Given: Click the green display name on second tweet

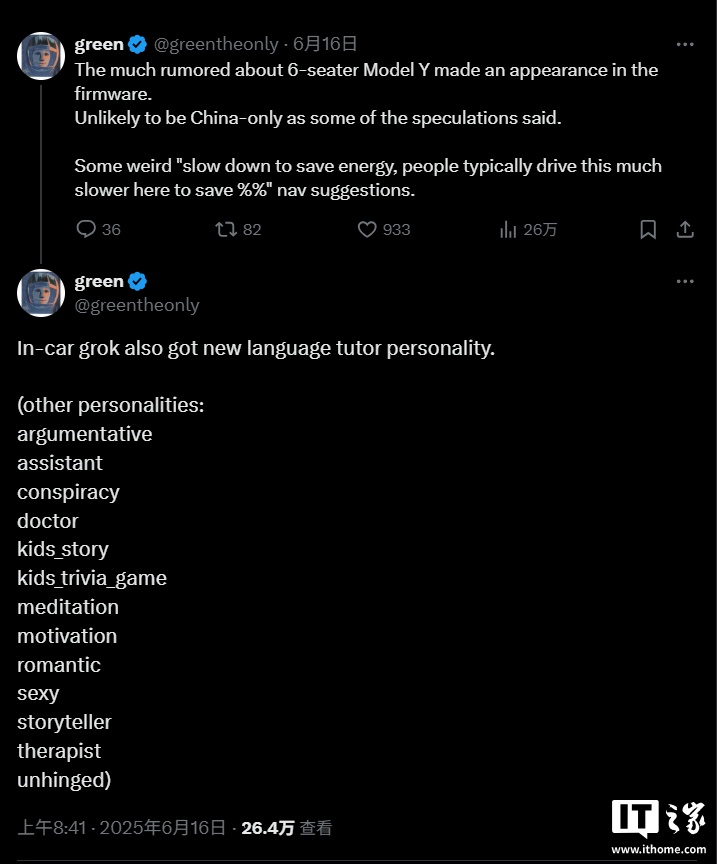Looking at the screenshot, I should [99, 281].
